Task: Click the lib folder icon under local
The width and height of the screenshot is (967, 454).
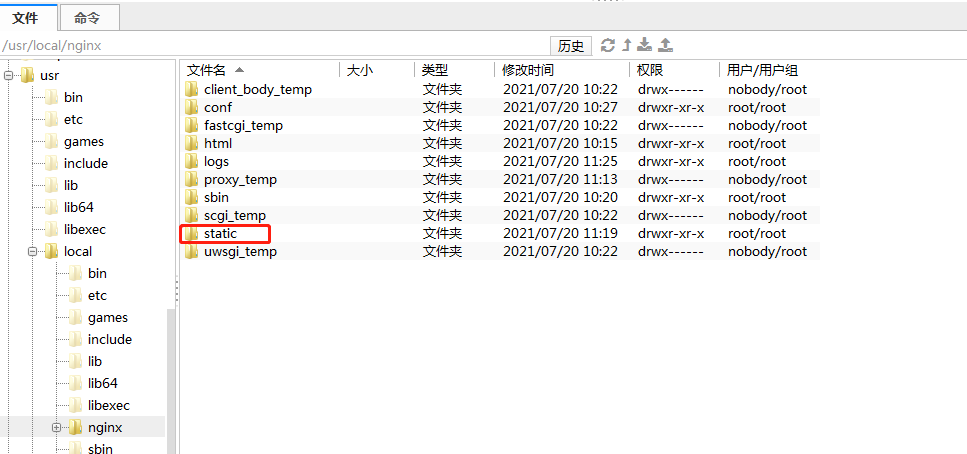Action: pyautogui.click(x=75, y=361)
